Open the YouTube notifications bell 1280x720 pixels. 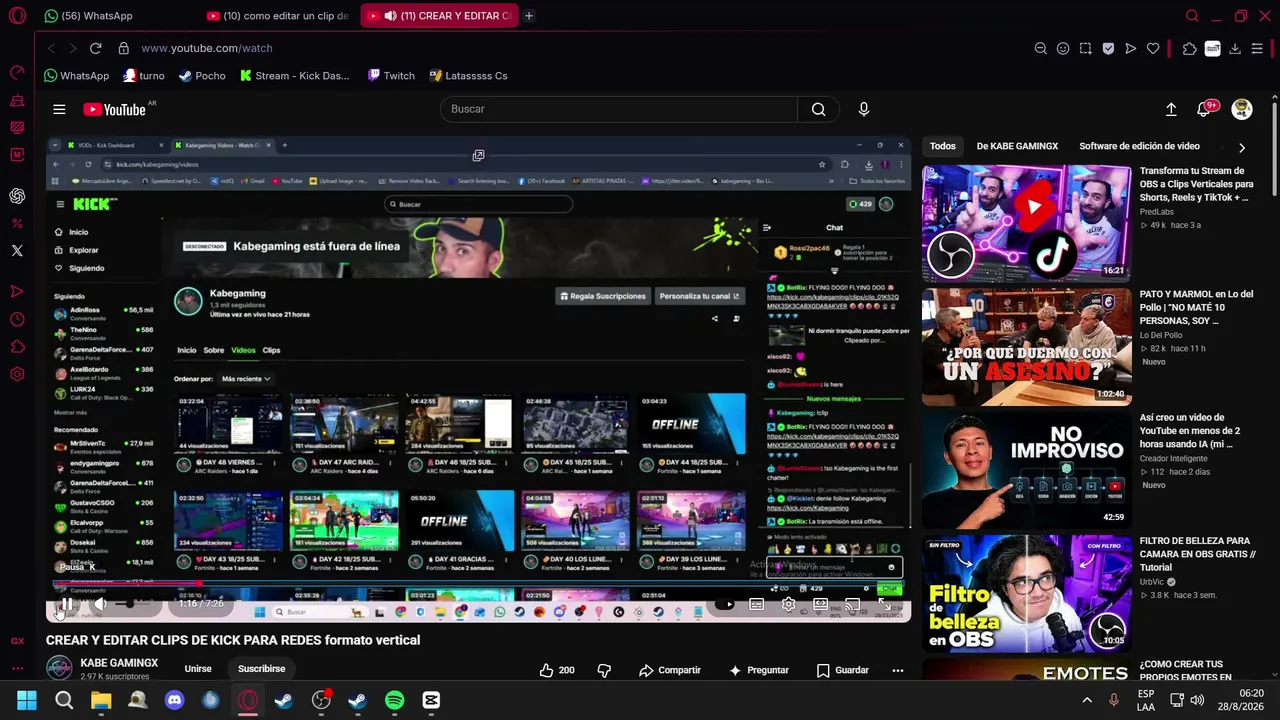(1205, 109)
